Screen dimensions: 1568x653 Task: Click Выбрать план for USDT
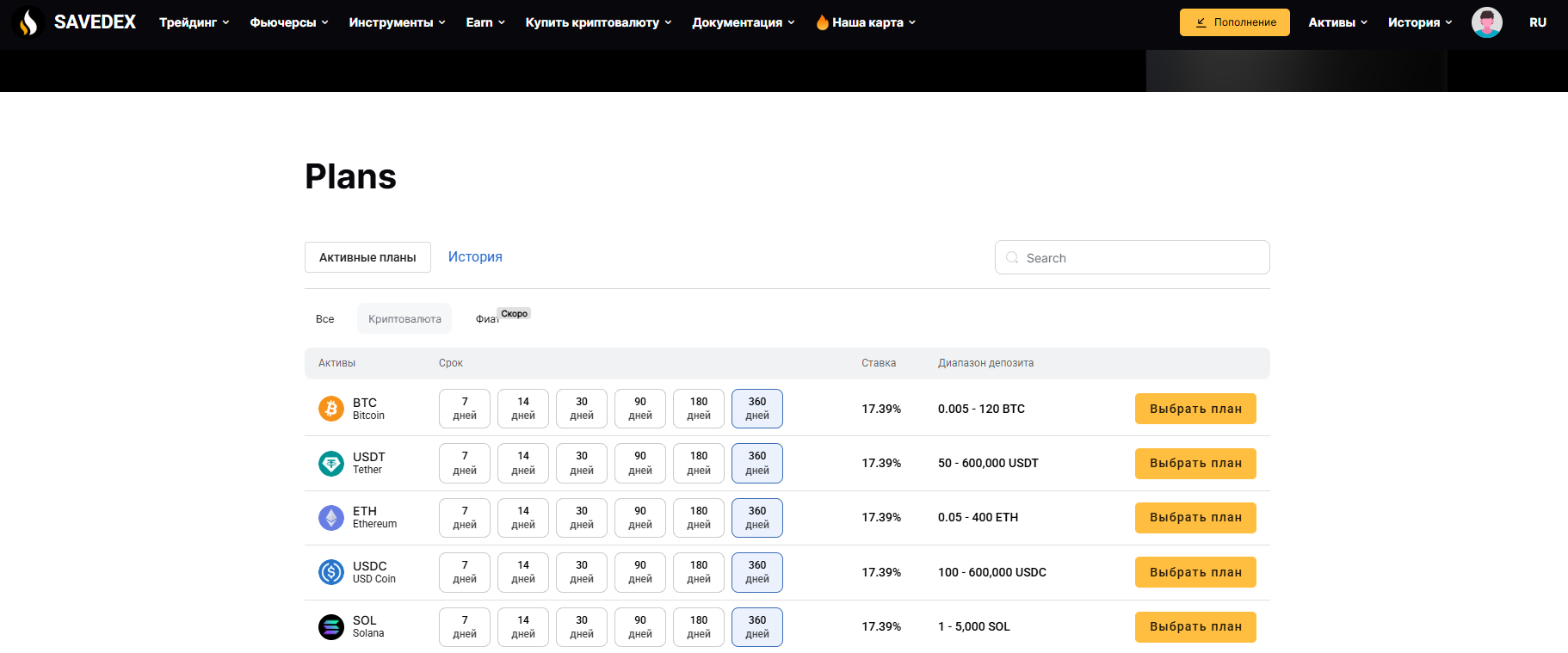1195,463
